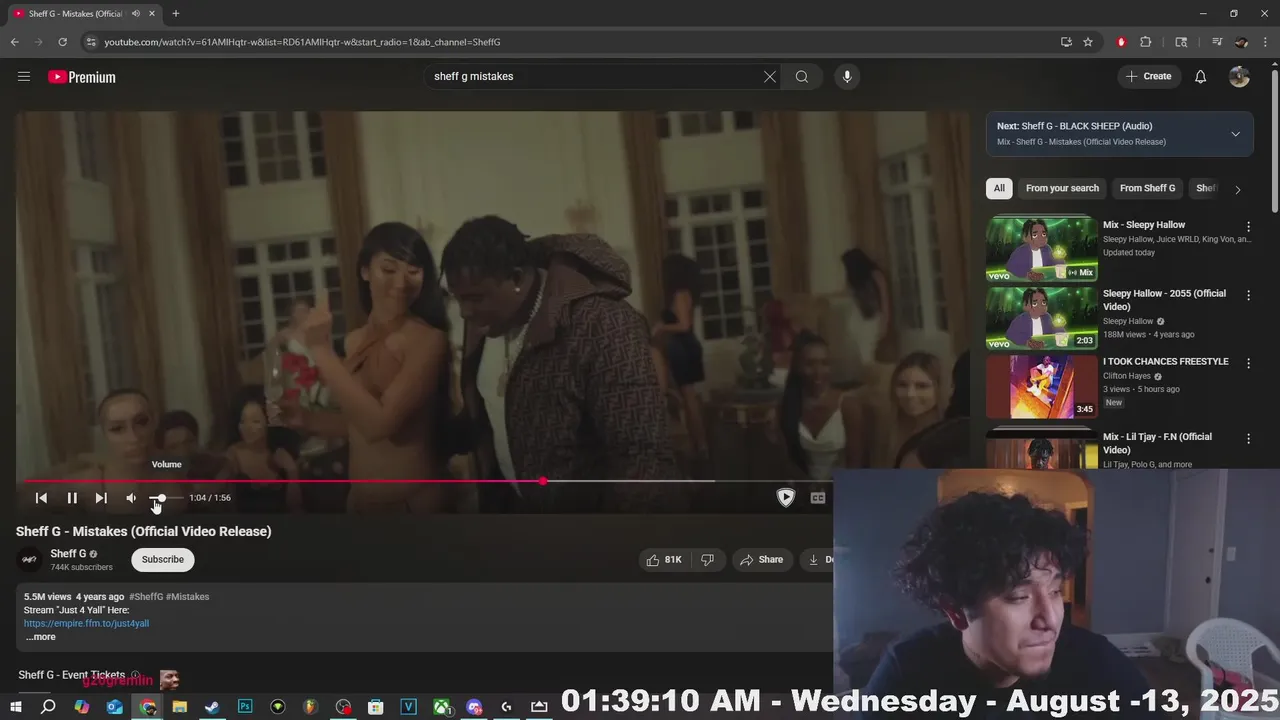Open a new browser tab with plus

pyautogui.click(x=176, y=14)
